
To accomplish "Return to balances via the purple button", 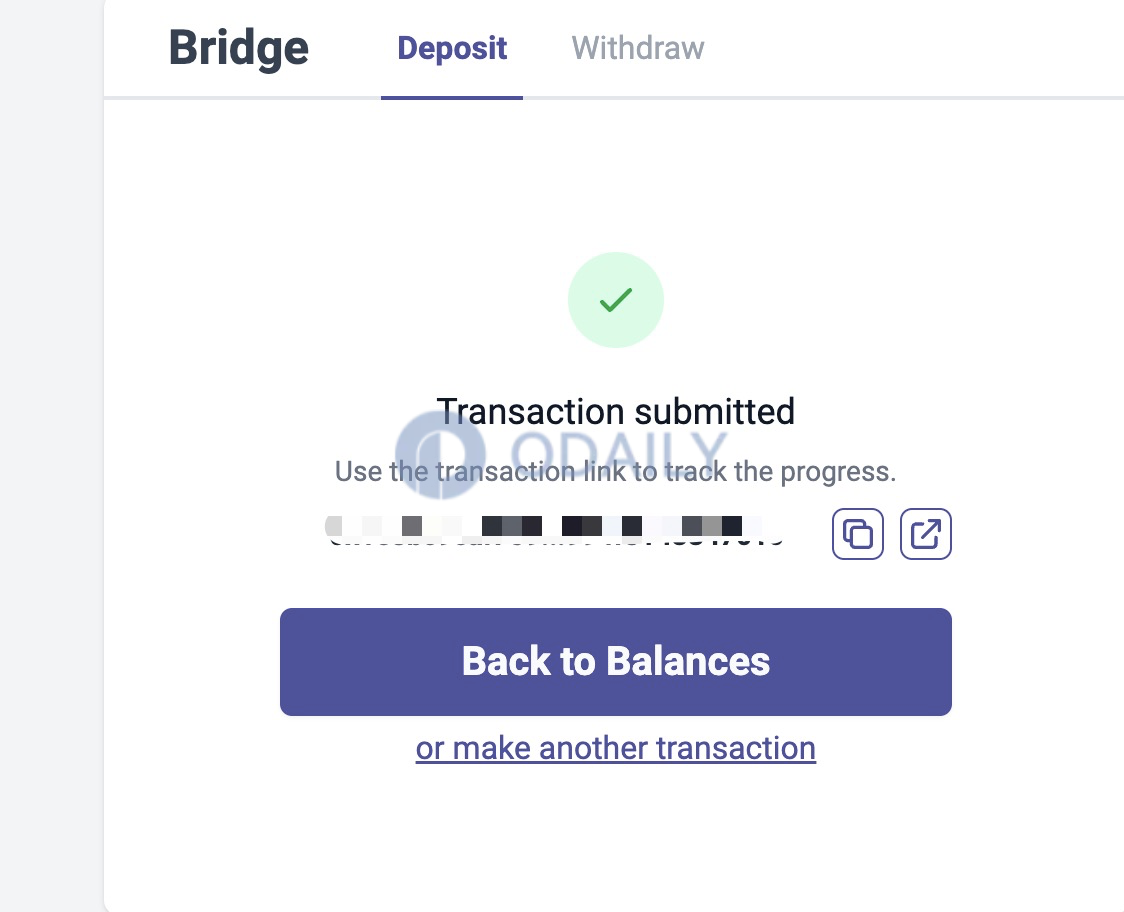I will tap(616, 662).
